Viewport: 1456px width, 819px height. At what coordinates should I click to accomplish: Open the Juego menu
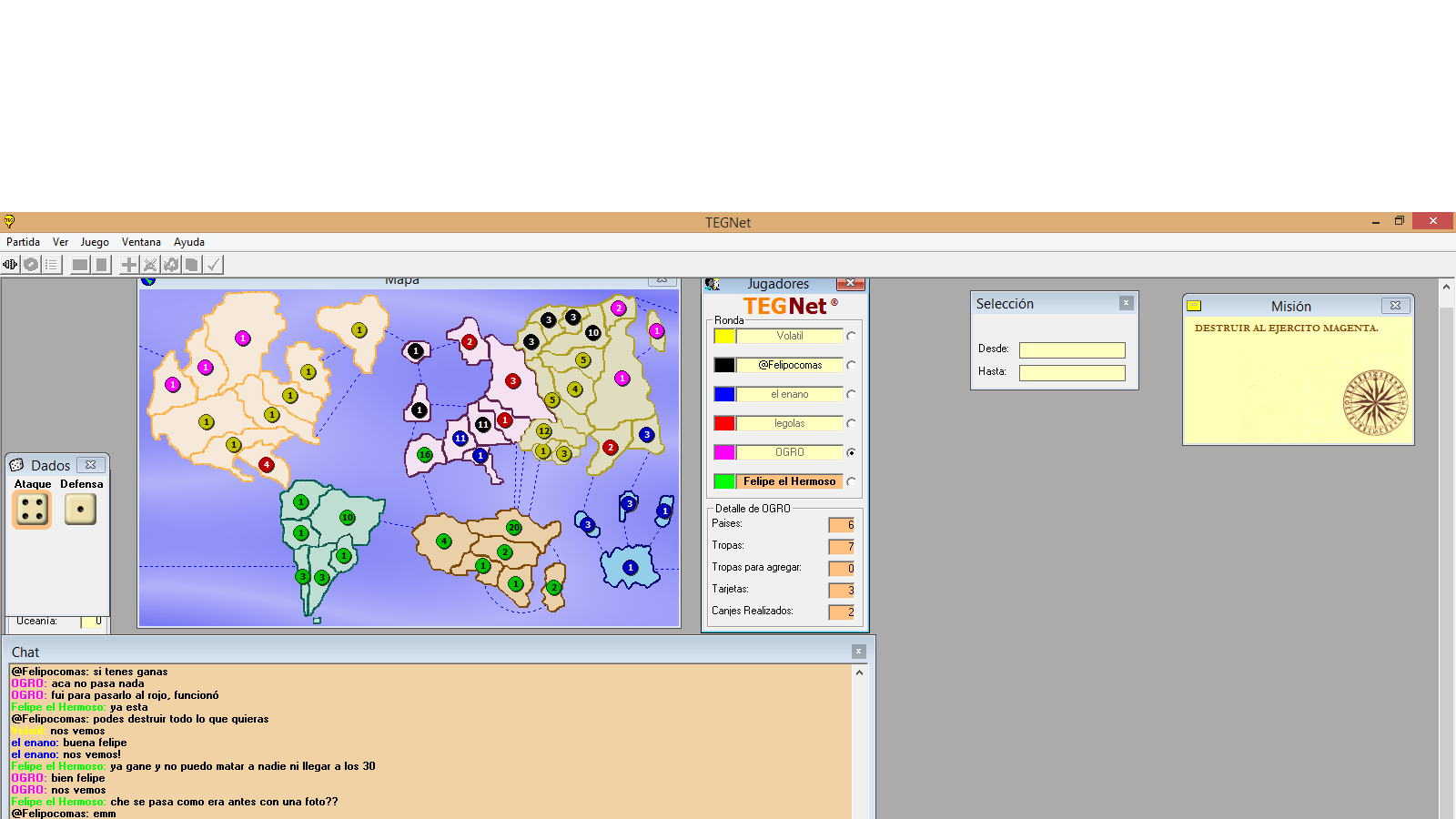click(x=95, y=242)
